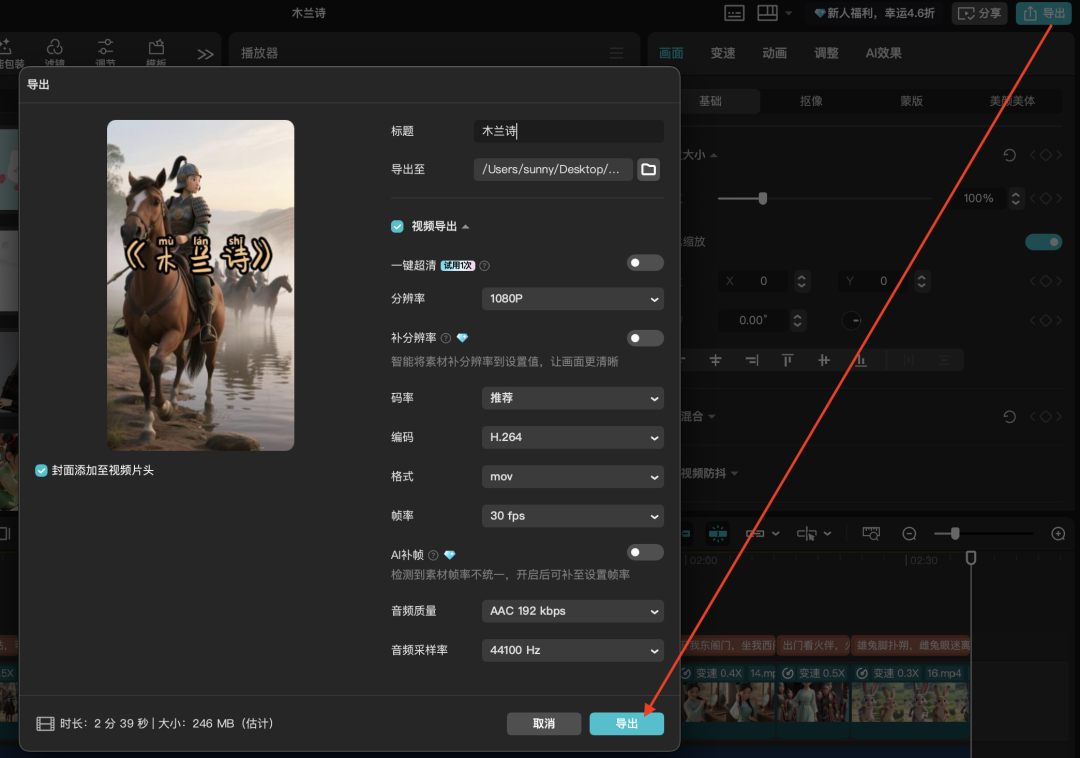Click the timeline zoom out magnifier

(909, 534)
